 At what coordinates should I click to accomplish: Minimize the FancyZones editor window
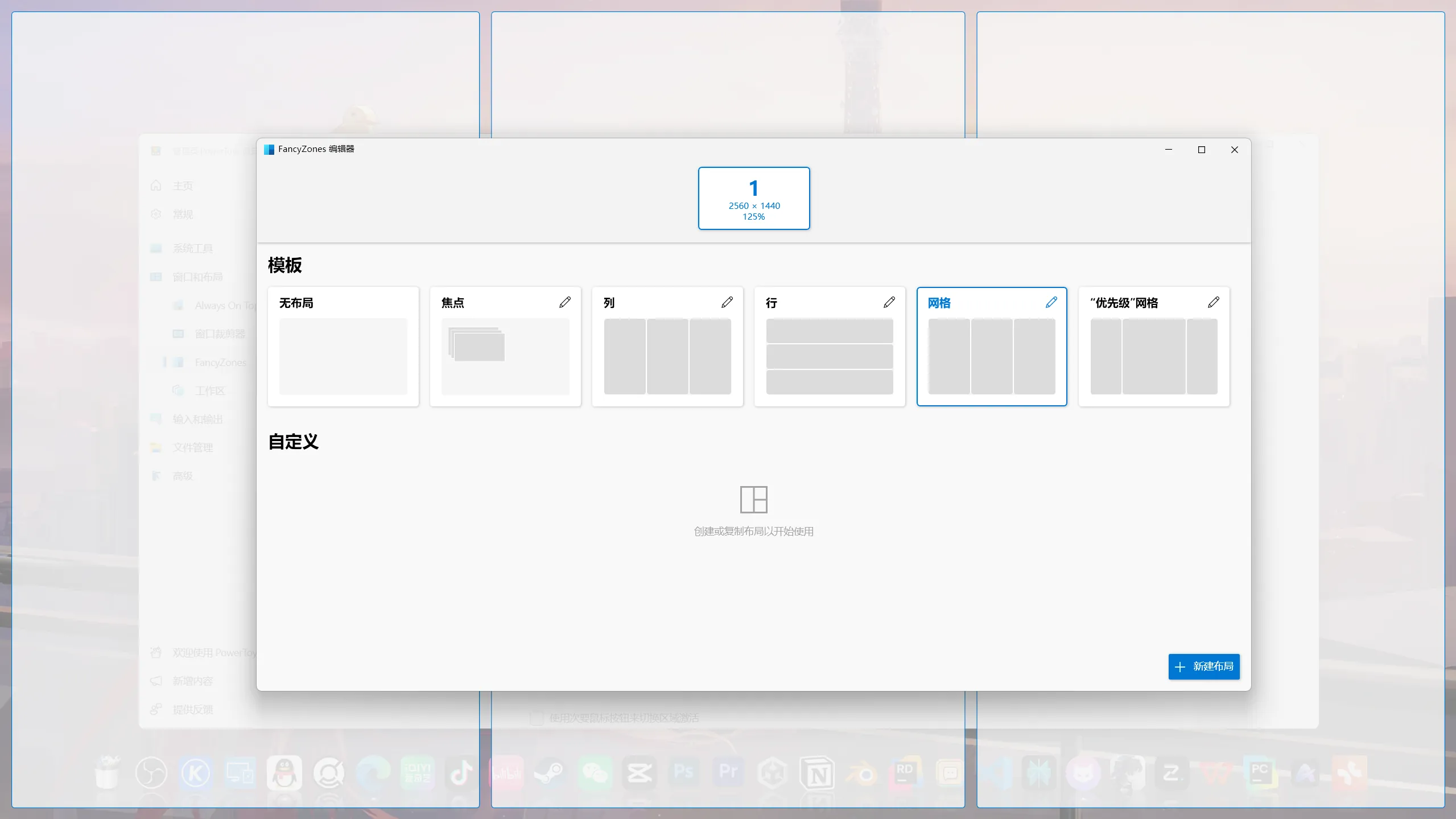(x=1168, y=150)
